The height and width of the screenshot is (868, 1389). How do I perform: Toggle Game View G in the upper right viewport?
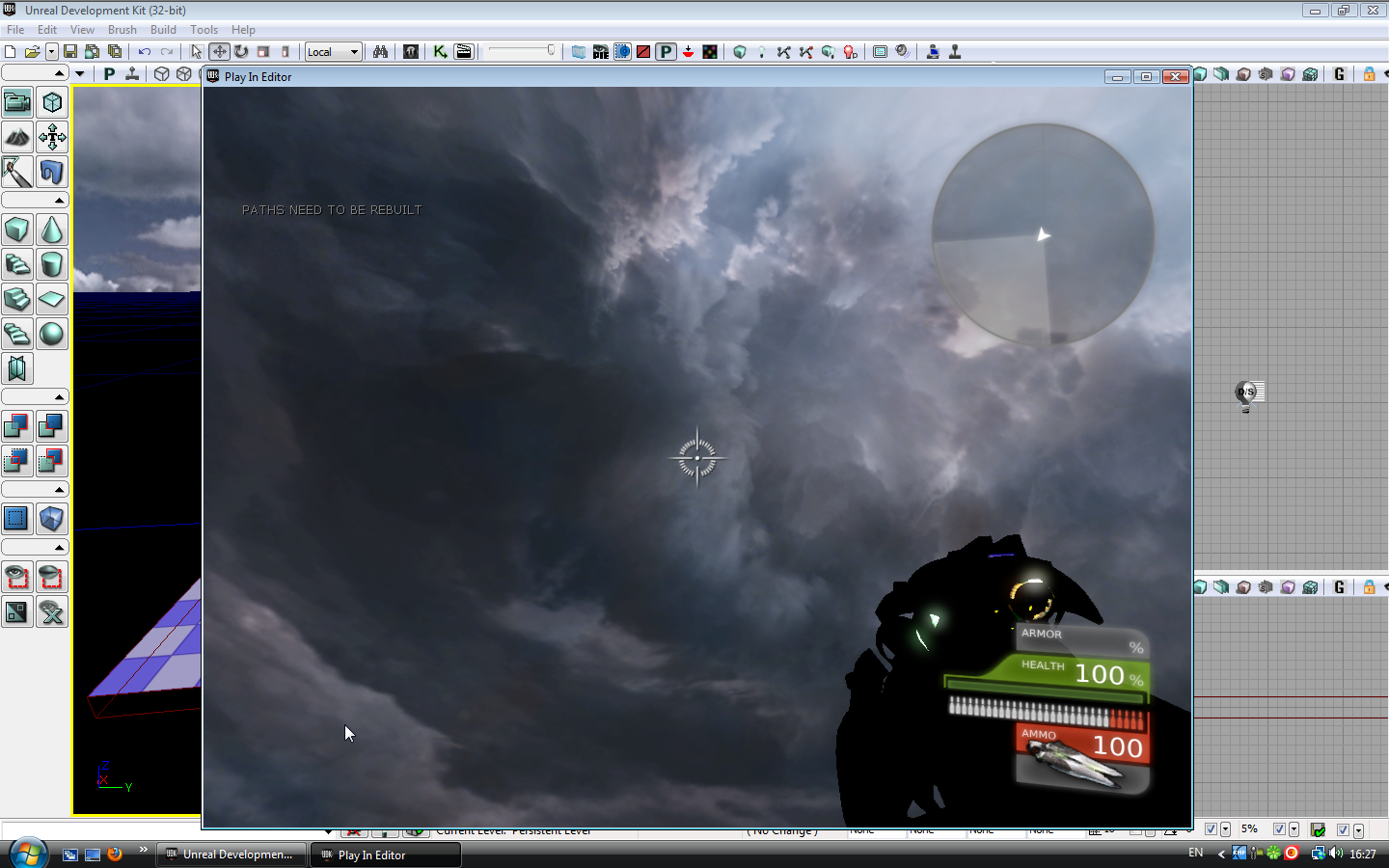(1339, 74)
